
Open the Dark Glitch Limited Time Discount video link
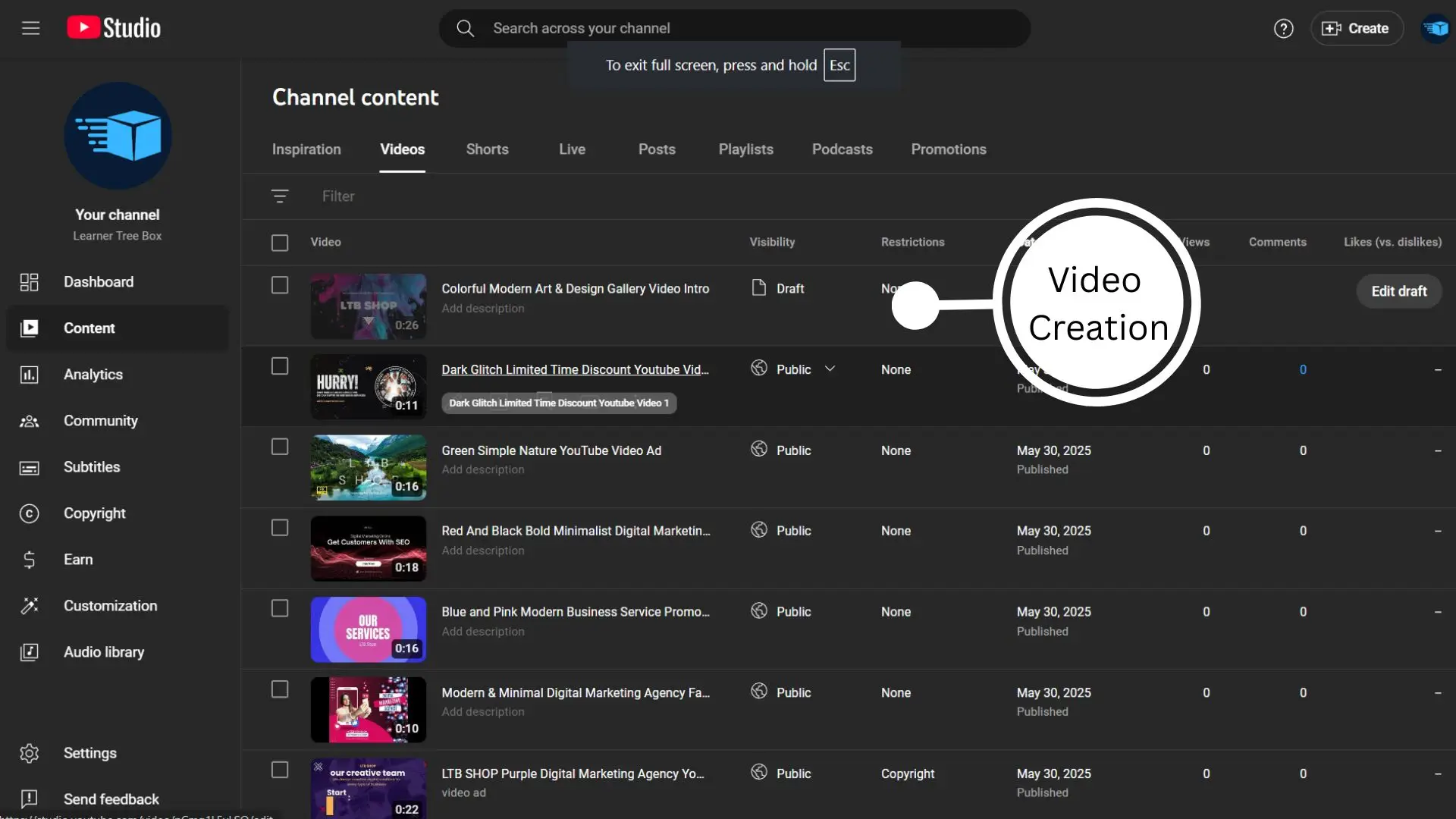pyautogui.click(x=575, y=370)
